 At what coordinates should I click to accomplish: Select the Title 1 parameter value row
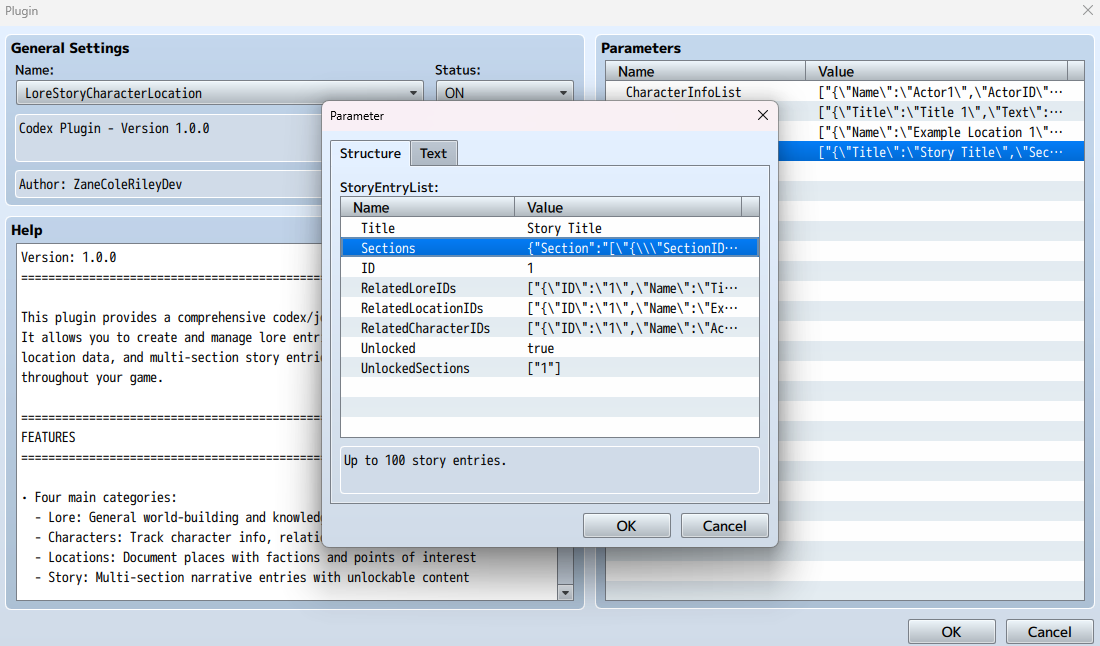[x=940, y=112]
